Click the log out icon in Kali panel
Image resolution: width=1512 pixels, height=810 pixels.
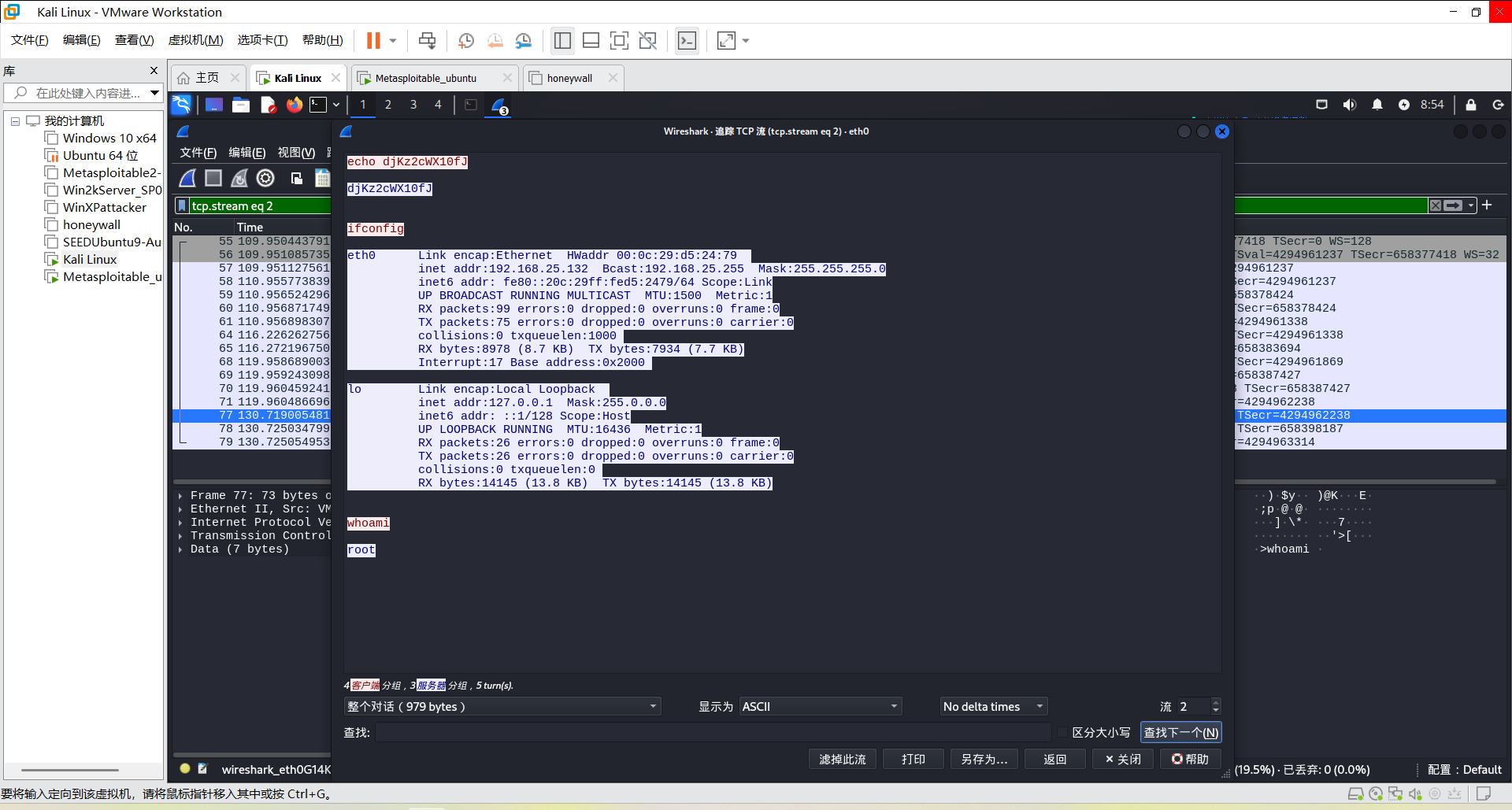coord(1498,105)
